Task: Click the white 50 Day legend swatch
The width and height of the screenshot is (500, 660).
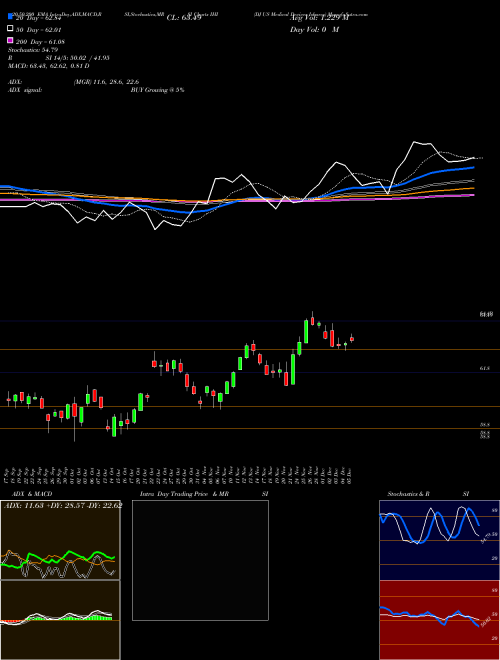Action: click(x=10, y=29)
